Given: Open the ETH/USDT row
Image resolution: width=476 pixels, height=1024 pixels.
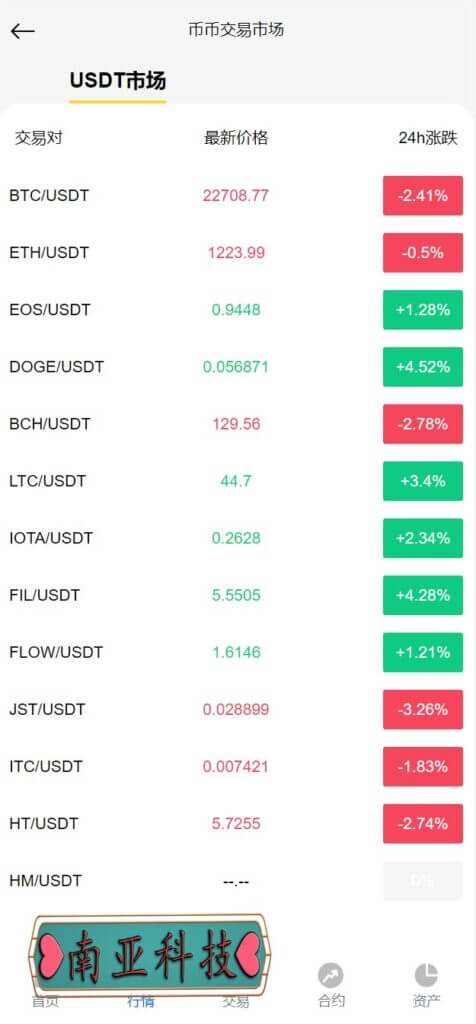Looking at the screenshot, I should pyautogui.click(x=238, y=252).
